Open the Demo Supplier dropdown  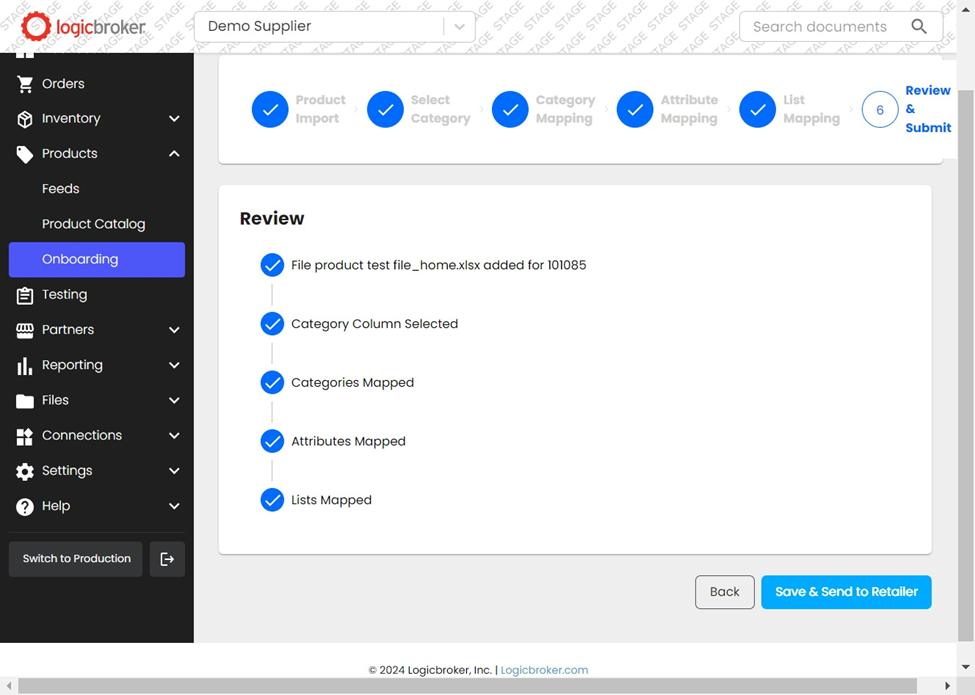point(459,27)
